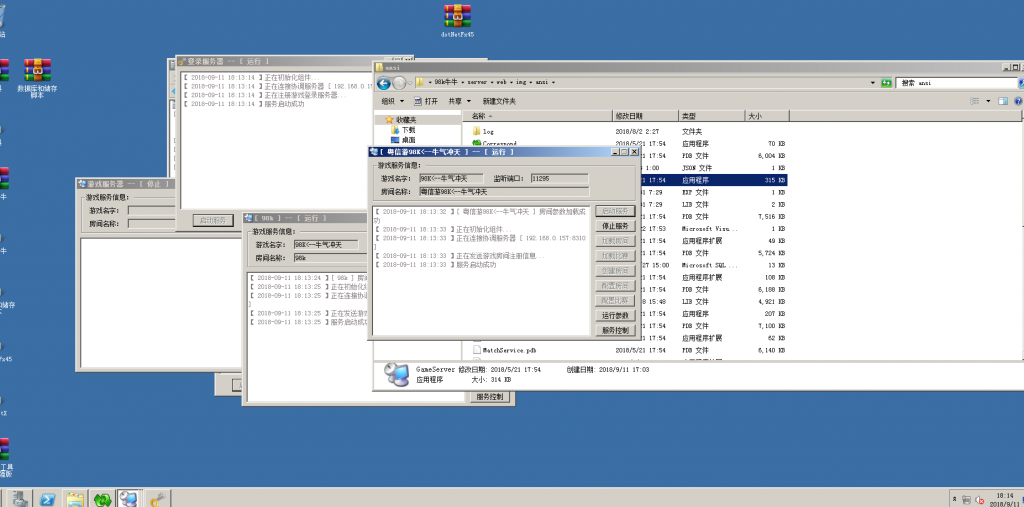Click the highlighted row showing 315 KB
The image size is (1024, 507).
[x=714, y=180]
